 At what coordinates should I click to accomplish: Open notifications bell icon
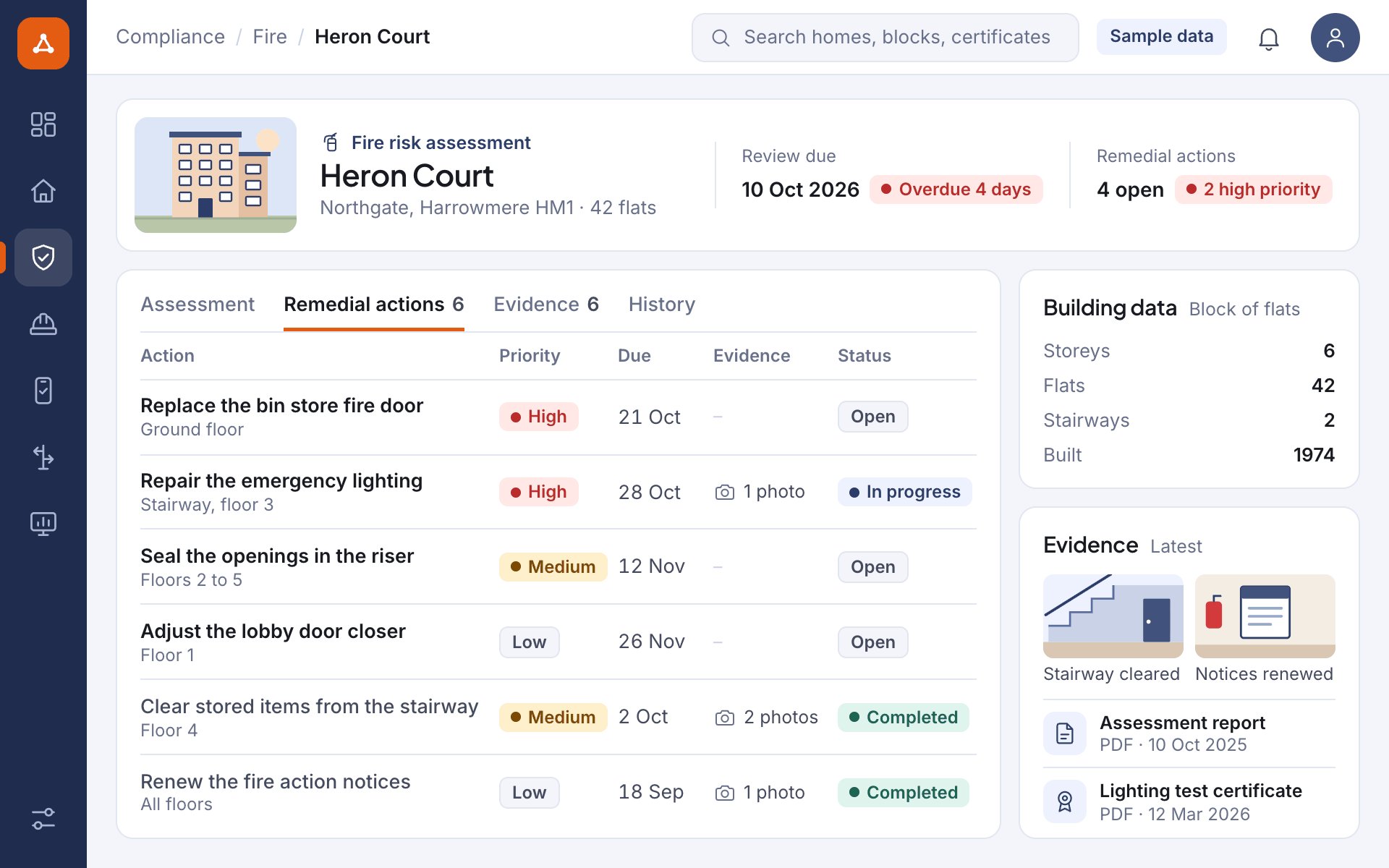point(1269,38)
